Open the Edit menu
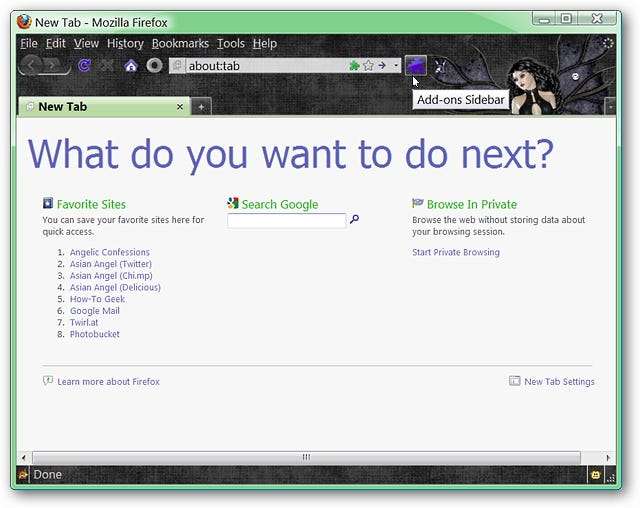 pos(55,43)
